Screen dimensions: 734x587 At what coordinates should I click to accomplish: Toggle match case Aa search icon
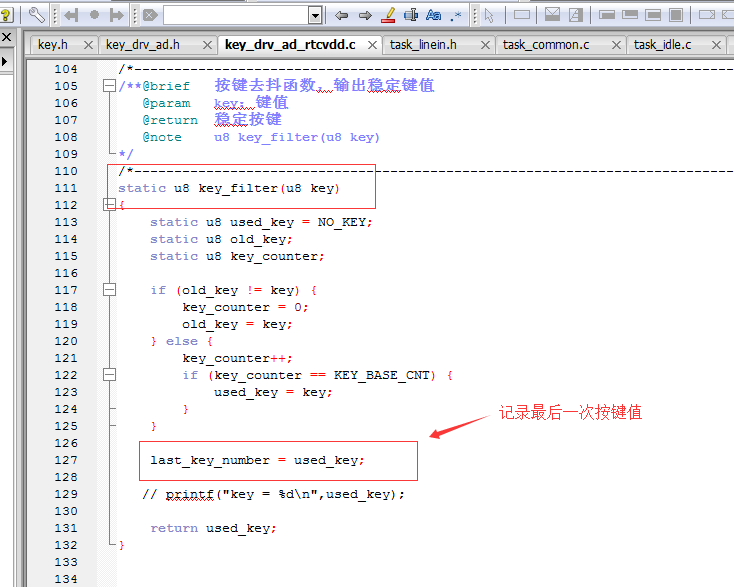[433, 15]
